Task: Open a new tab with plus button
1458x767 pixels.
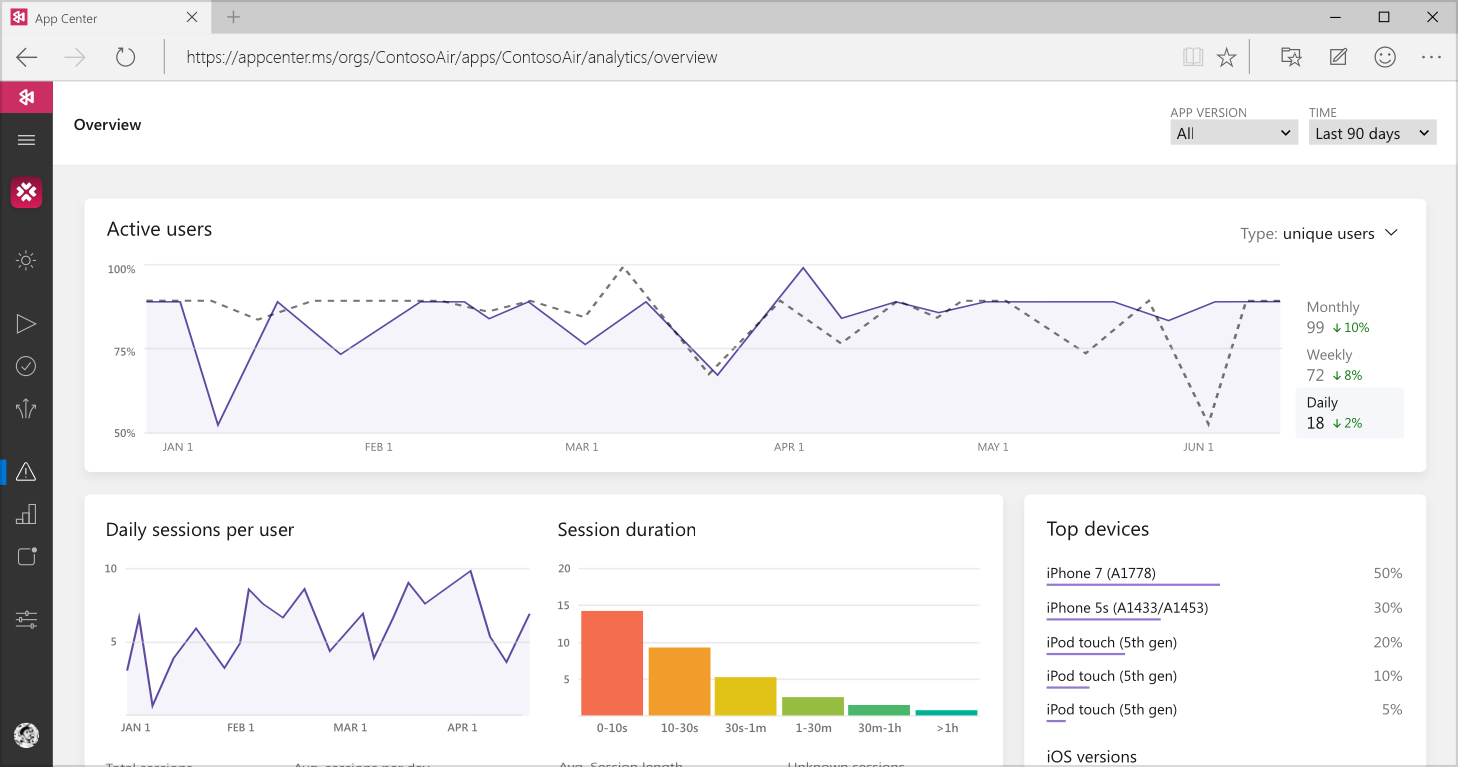Action: (233, 17)
